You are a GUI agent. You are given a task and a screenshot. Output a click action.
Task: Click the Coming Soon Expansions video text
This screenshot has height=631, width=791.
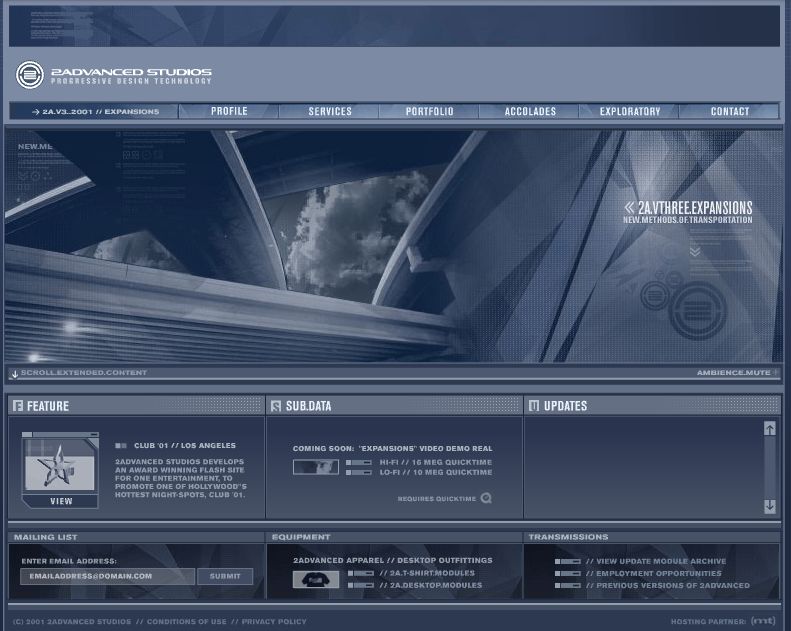pyautogui.click(x=392, y=448)
